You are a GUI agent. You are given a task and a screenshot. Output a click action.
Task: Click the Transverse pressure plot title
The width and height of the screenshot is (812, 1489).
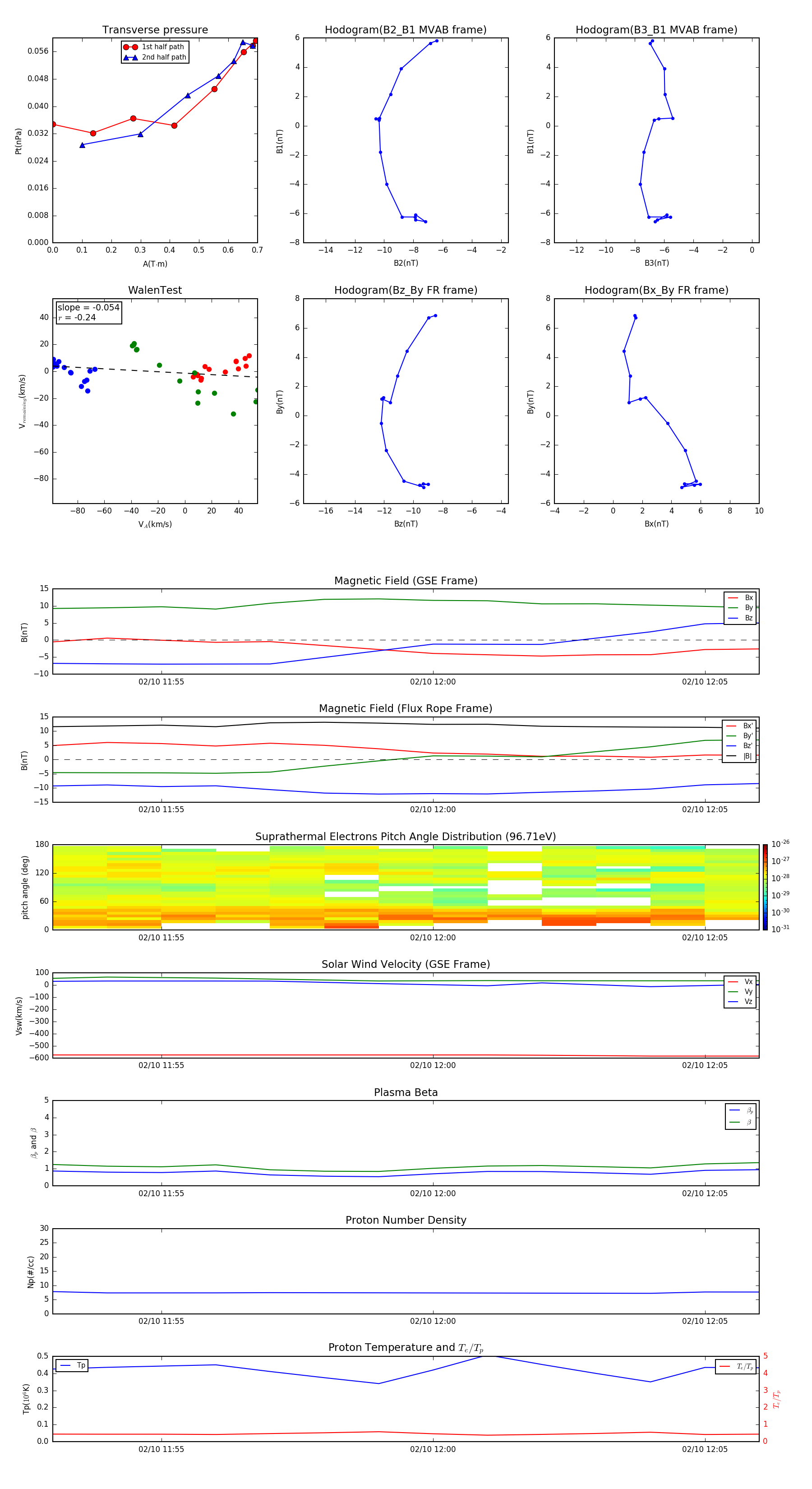point(155,30)
